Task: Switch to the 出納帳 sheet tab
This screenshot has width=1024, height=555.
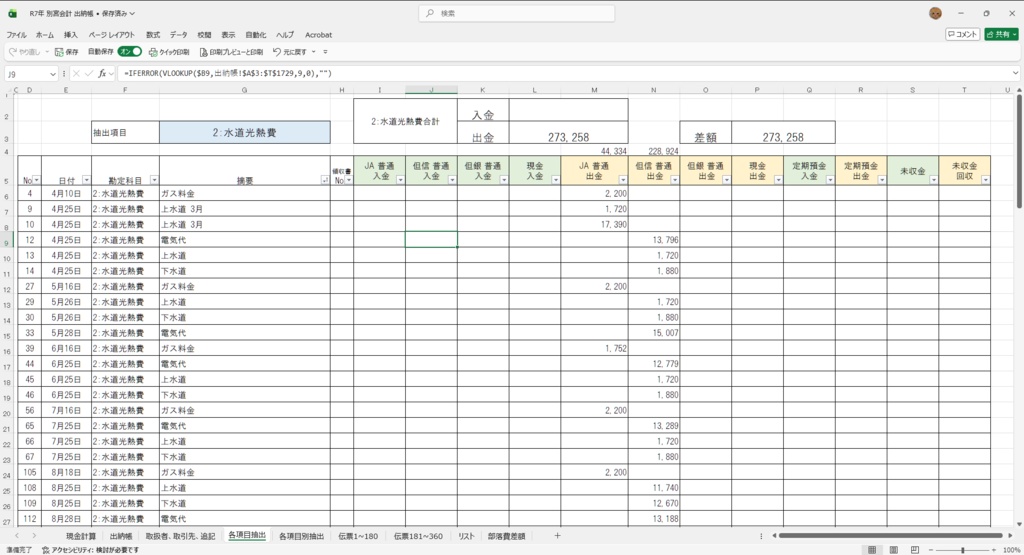Action: [x=121, y=536]
